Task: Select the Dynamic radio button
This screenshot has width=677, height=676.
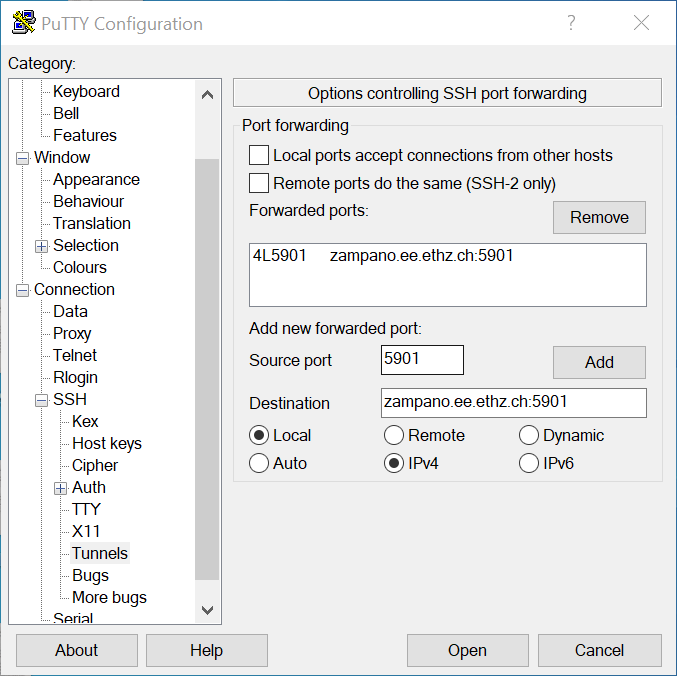Action: coord(528,435)
